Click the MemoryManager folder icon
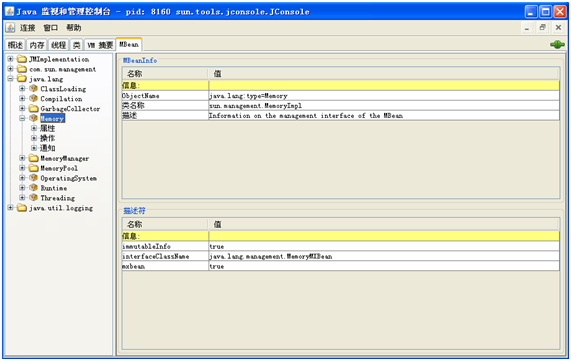Screen dimensions: 571x361 click(x=34, y=158)
